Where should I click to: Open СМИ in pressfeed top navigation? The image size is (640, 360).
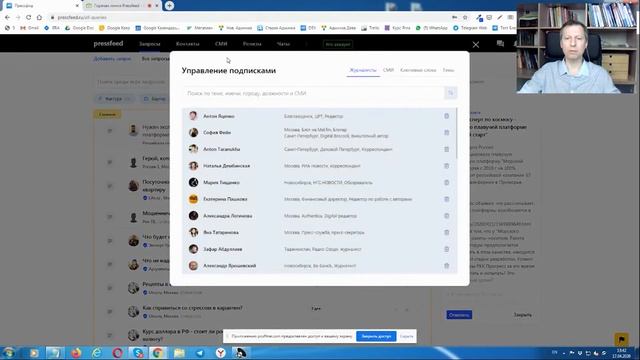(x=221, y=44)
